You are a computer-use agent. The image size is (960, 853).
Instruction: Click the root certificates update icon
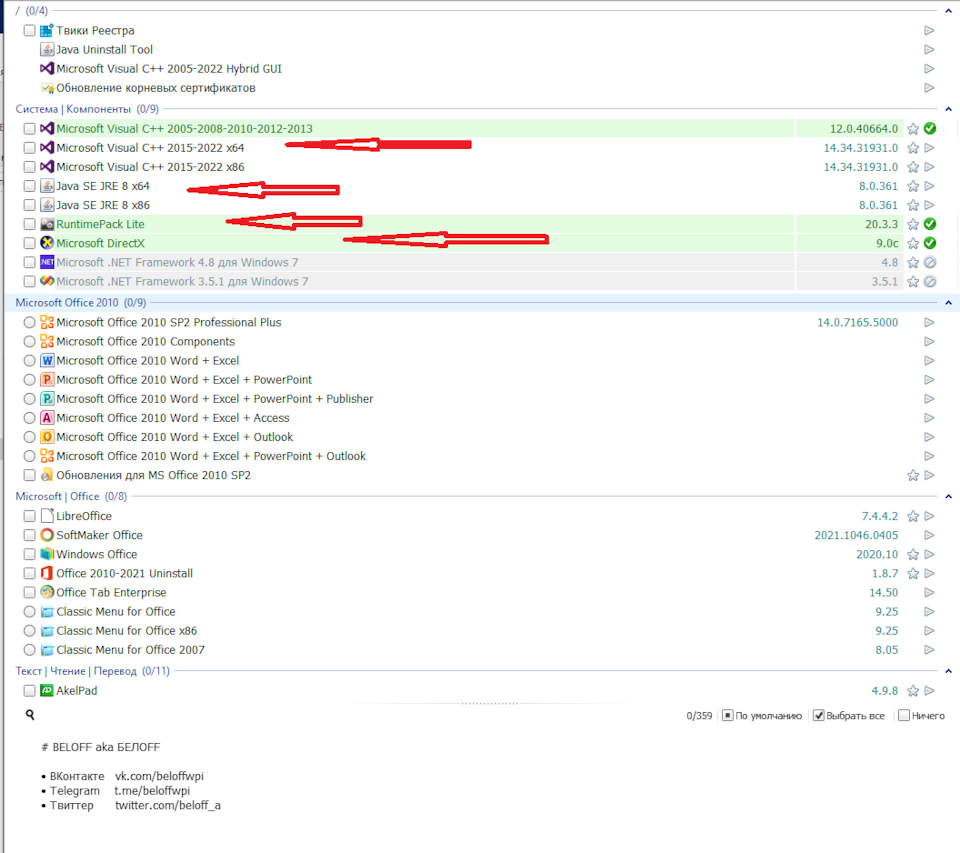(47, 88)
